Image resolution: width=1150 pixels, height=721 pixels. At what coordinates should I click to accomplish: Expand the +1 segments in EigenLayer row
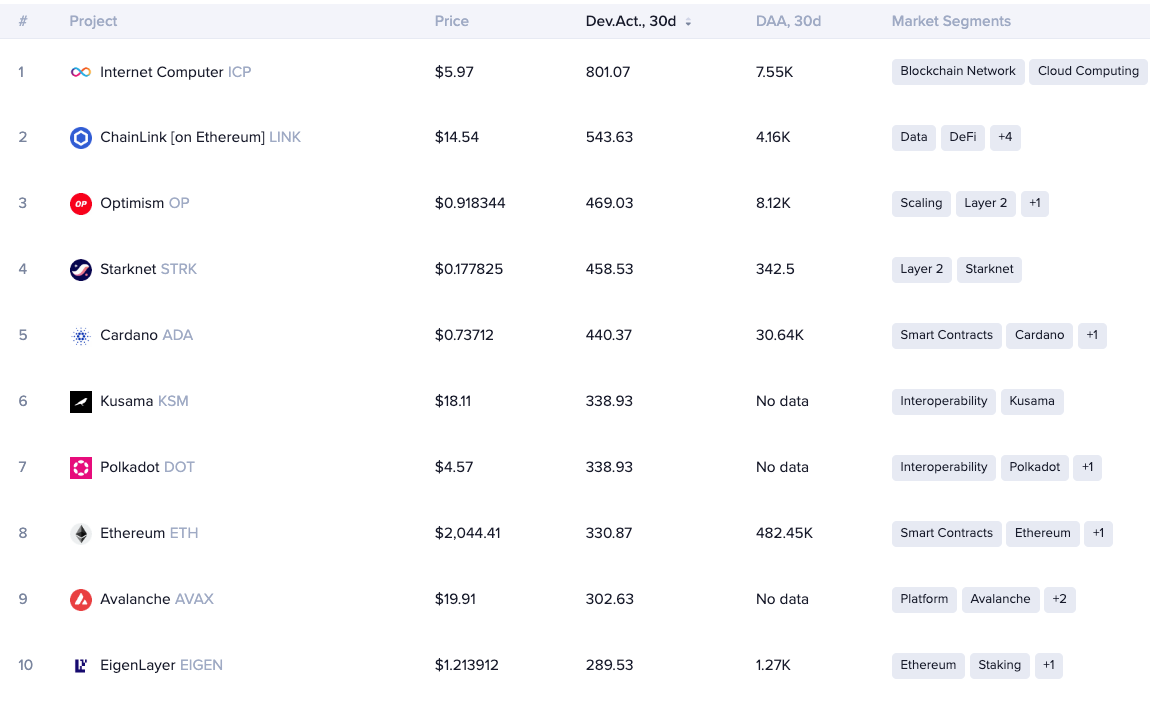(1049, 665)
